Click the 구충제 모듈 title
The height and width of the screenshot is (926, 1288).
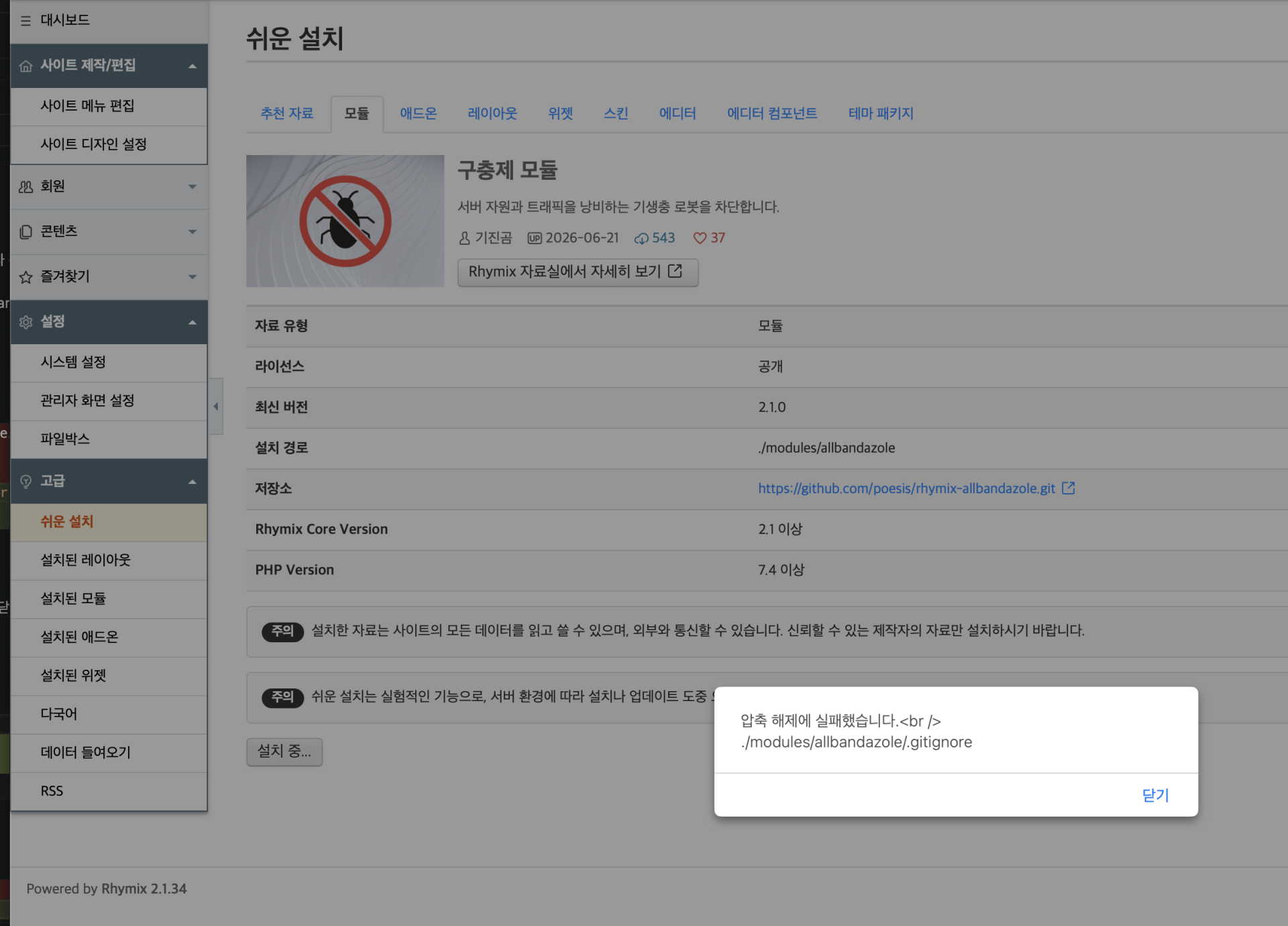point(507,170)
